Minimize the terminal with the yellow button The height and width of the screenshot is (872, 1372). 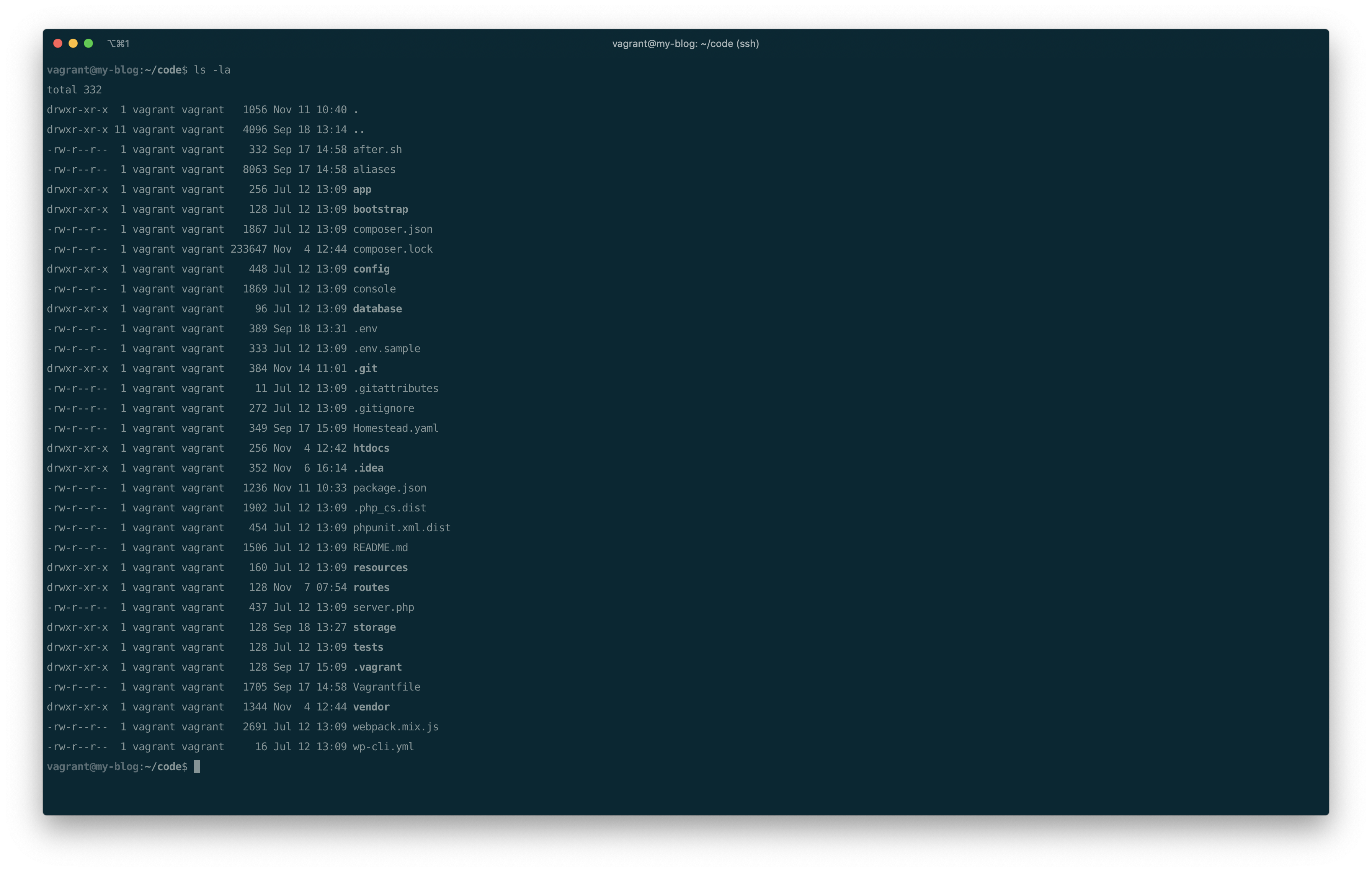(73, 43)
